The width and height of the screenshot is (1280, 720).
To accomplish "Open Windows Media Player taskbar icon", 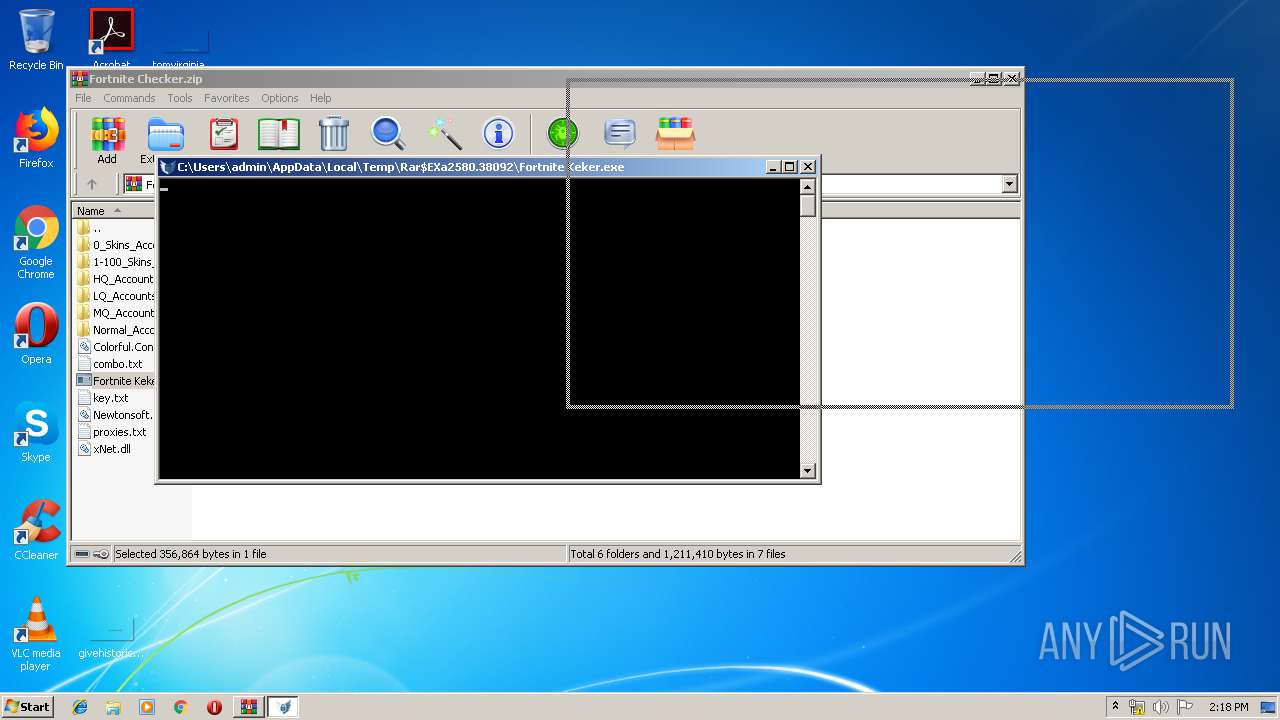I will coord(147,707).
